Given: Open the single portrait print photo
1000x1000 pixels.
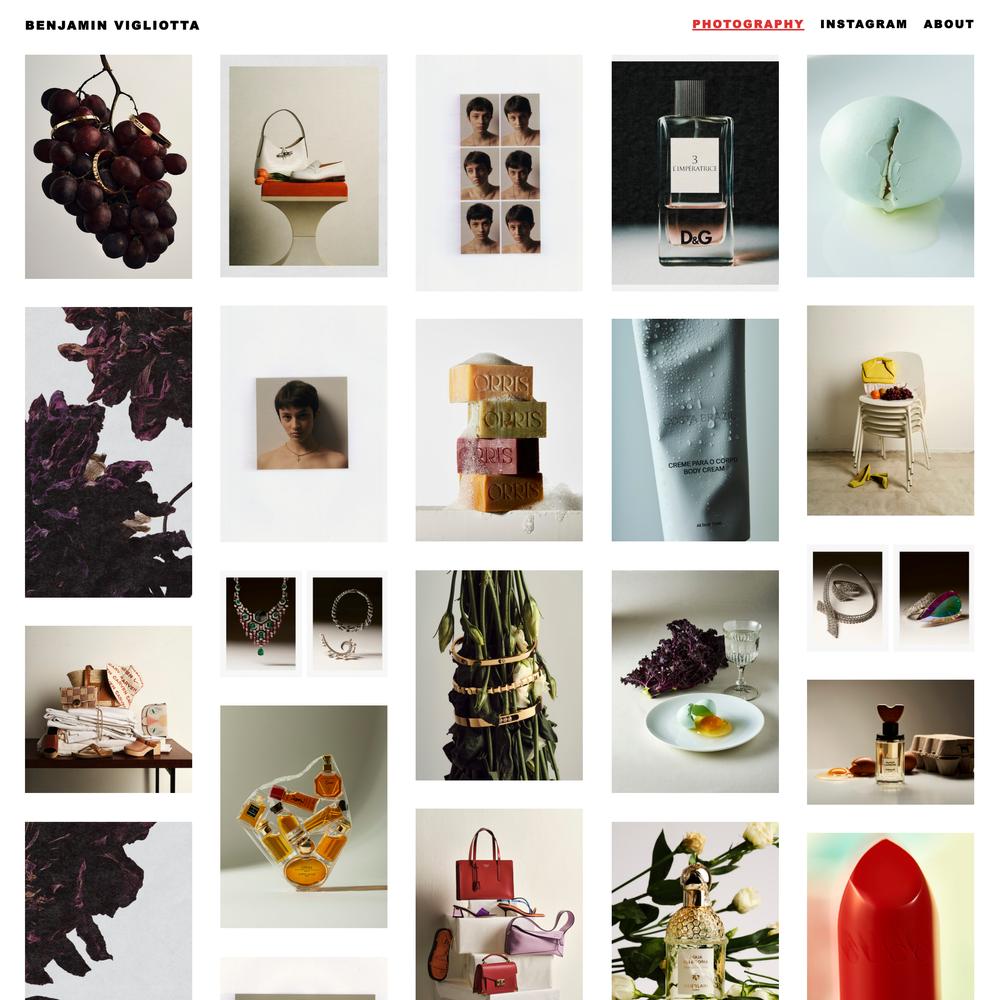Looking at the screenshot, I should pyautogui.click(x=304, y=423).
